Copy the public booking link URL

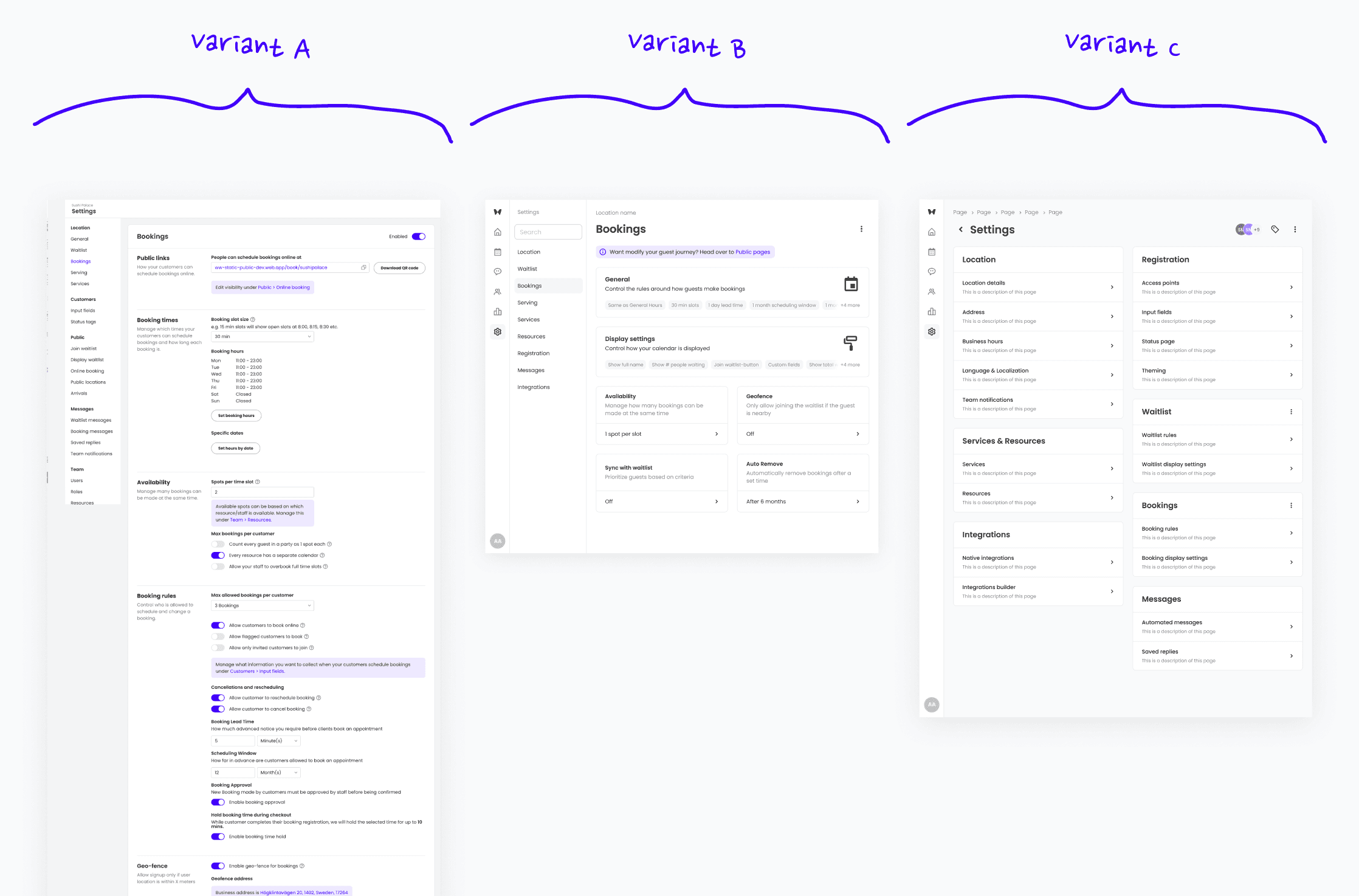(x=363, y=267)
